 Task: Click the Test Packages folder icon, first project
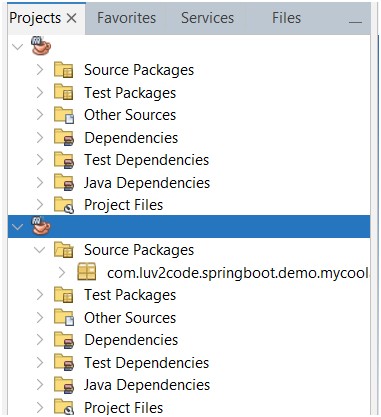63,92
